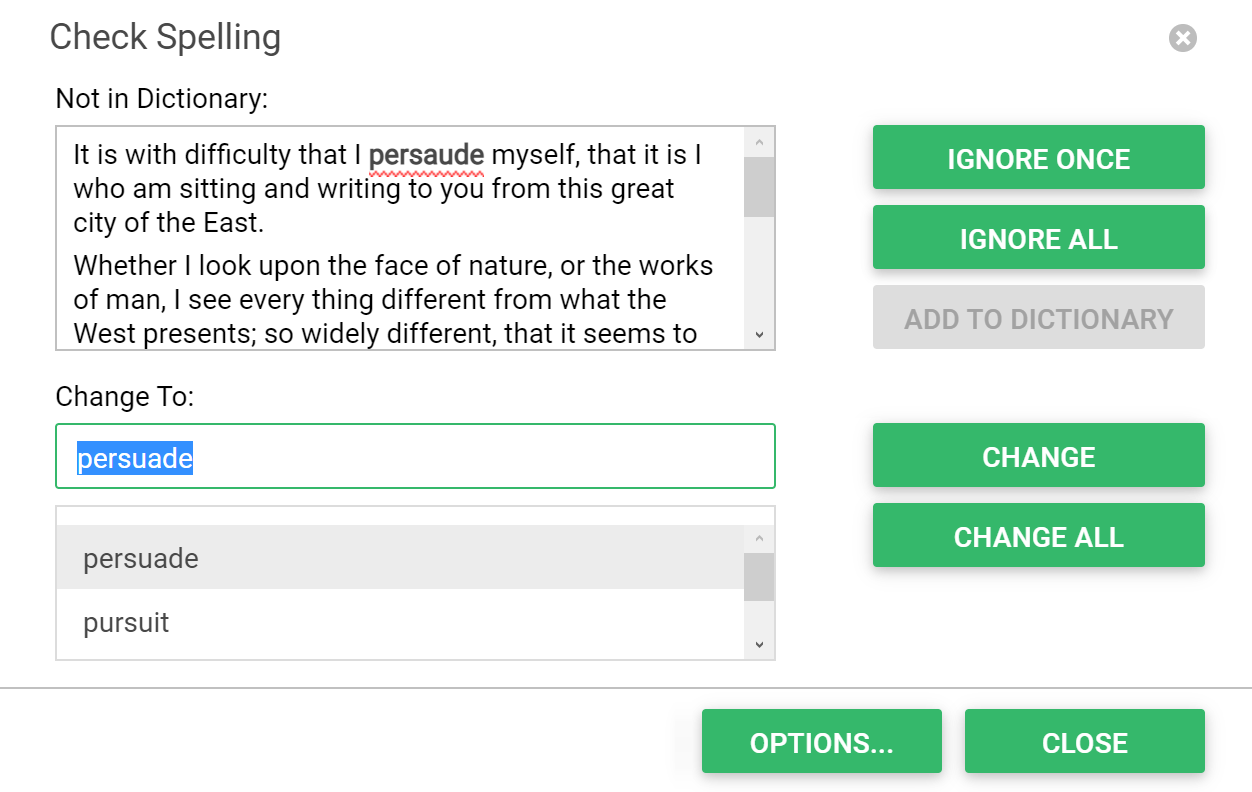Replace every occurrence with Change All
The image size is (1252, 792).
pyautogui.click(x=1038, y=536)
